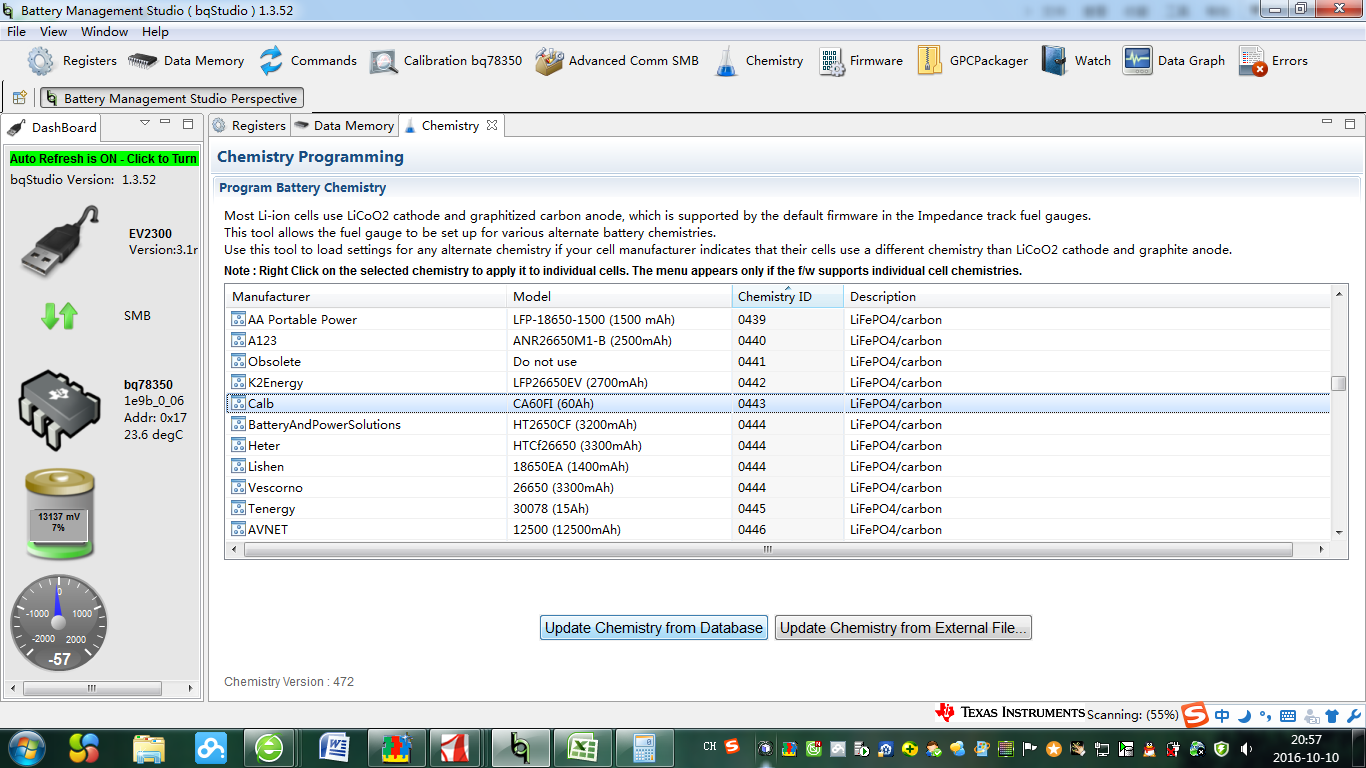Open Data Memory from the toolbar

pyautogui.click(x=186, y=61)
